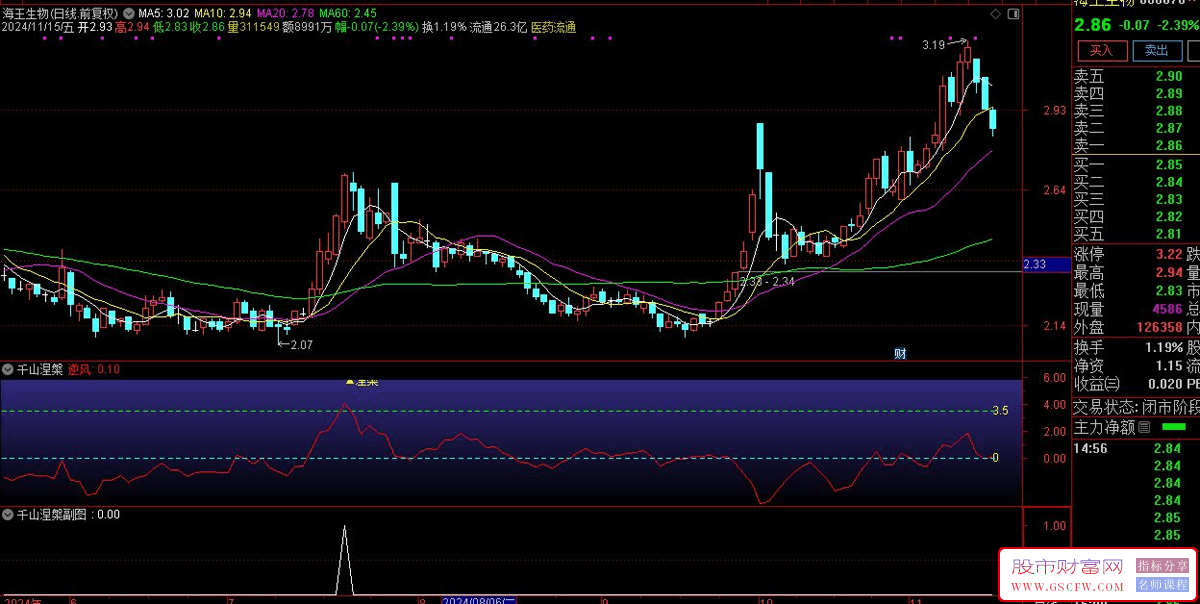
Task: Click the 净资 value 1.15
Action: click(1168, 366)
